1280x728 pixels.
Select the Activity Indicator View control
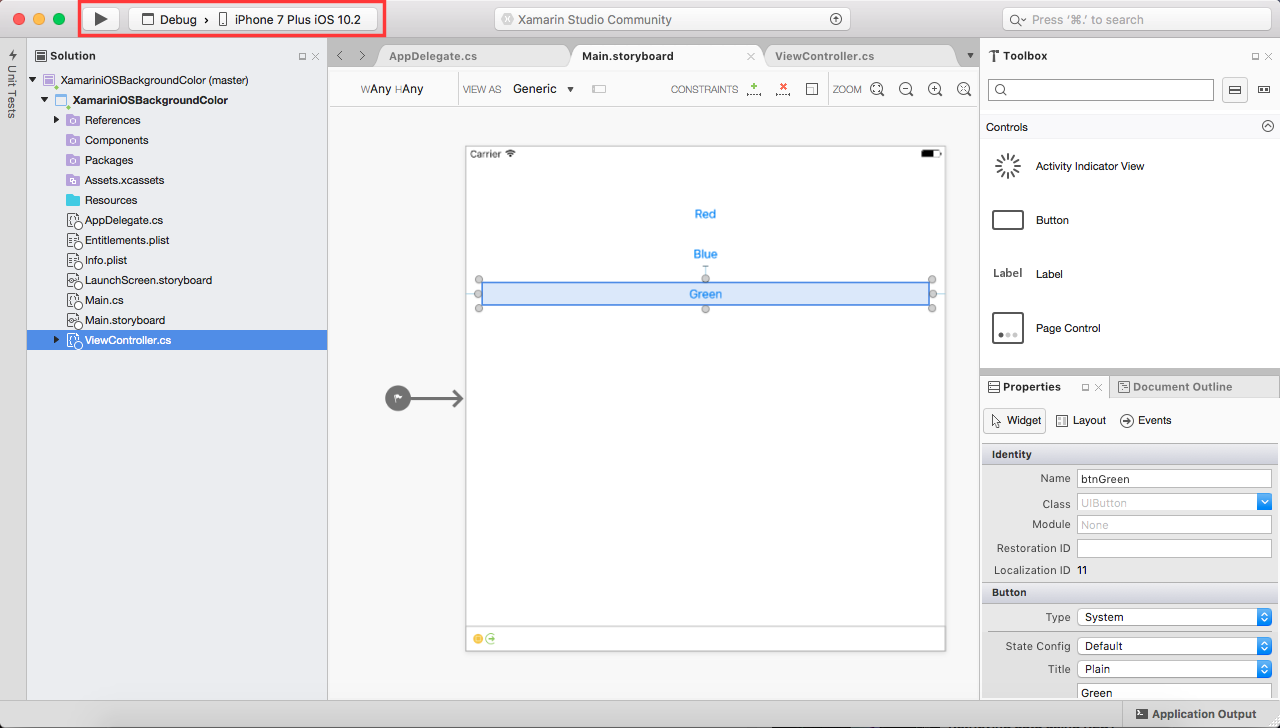(1089, 166)
